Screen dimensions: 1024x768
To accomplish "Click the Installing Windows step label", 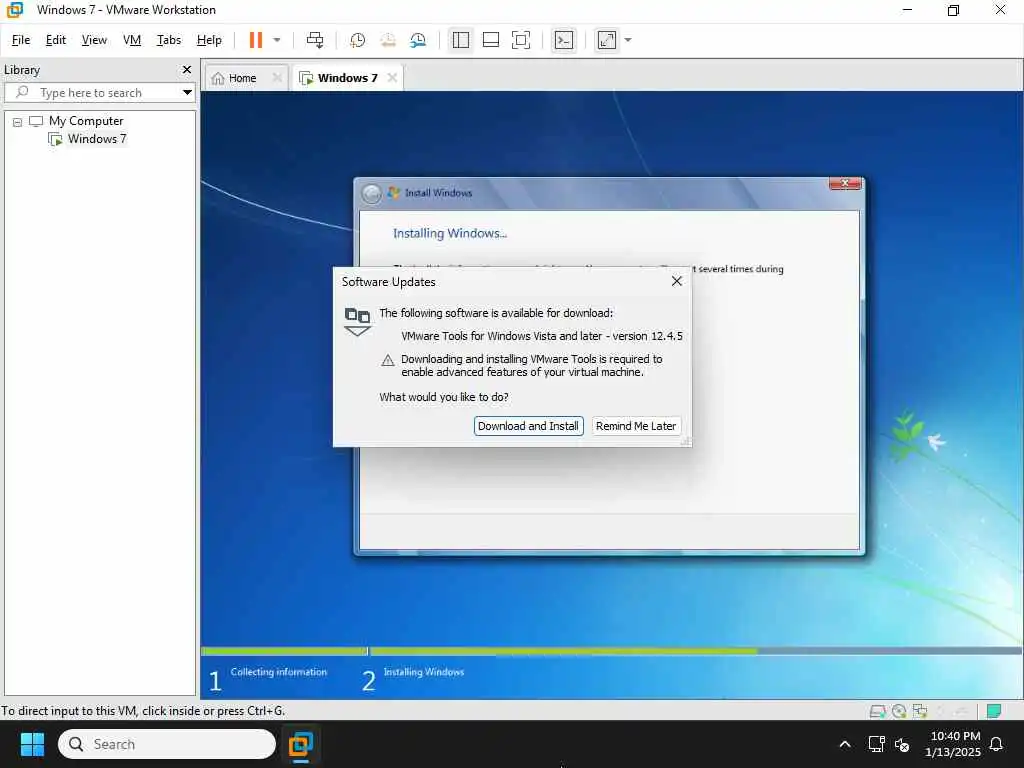I will click(424, 671).
